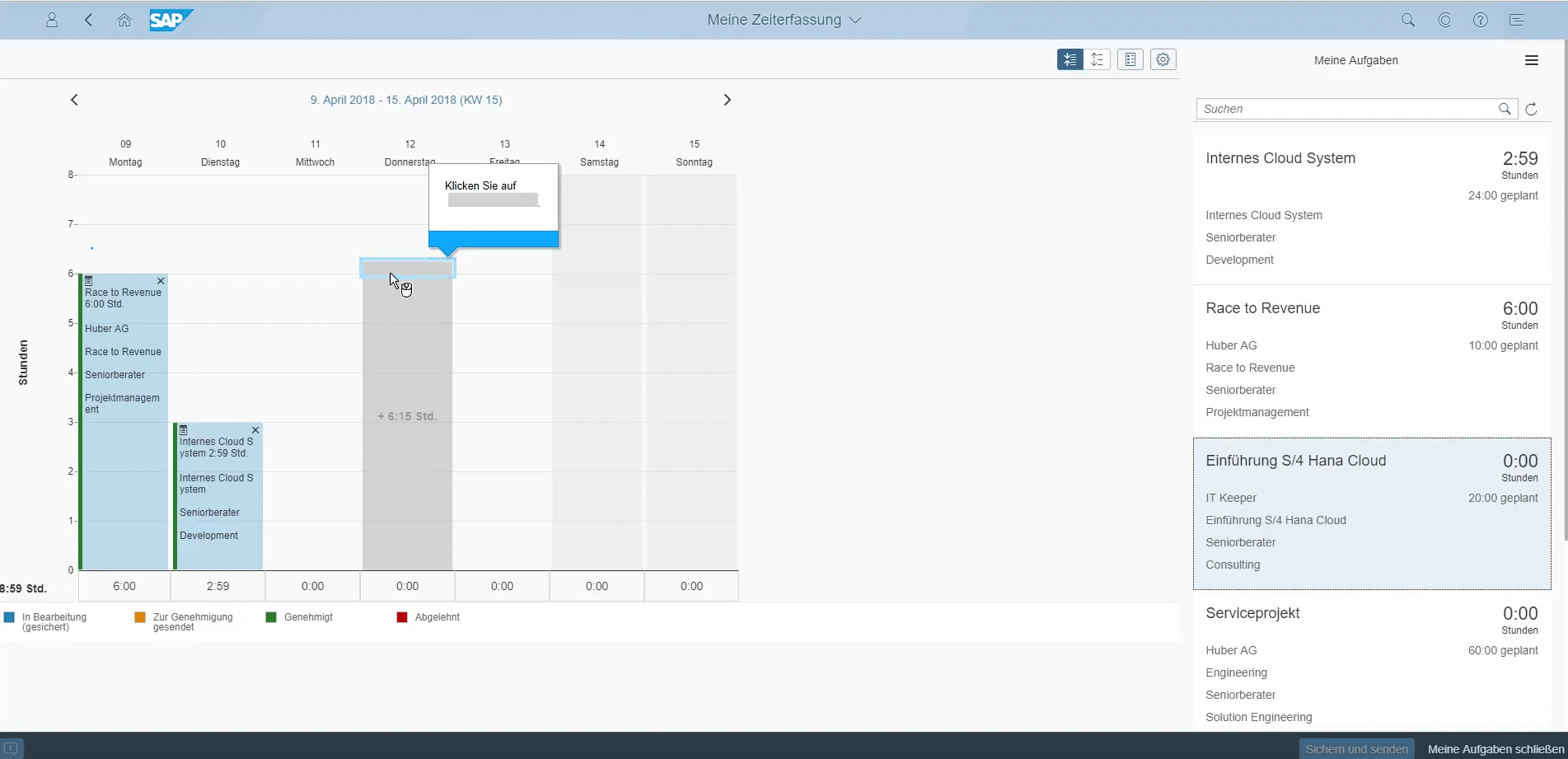The image size is (1568, 759).
Task: Remove the Internes Cloud System time entry
Action: (x=255, y=430)
